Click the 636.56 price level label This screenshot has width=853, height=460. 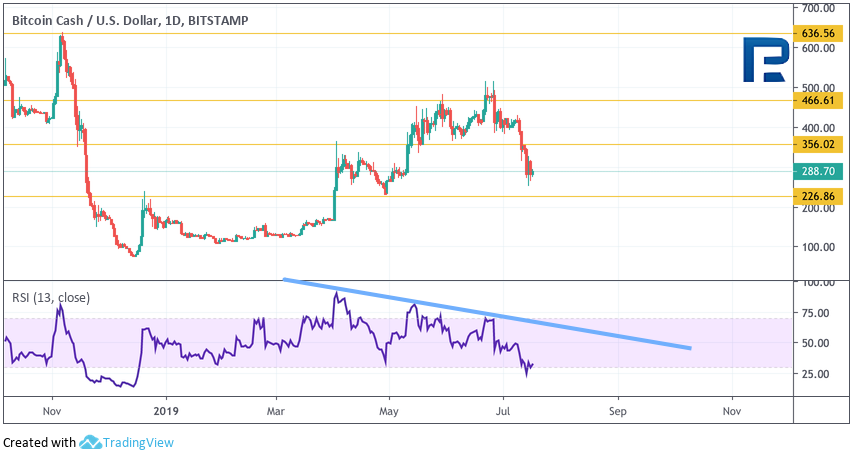pyautogui.click(x=818, y=33)
